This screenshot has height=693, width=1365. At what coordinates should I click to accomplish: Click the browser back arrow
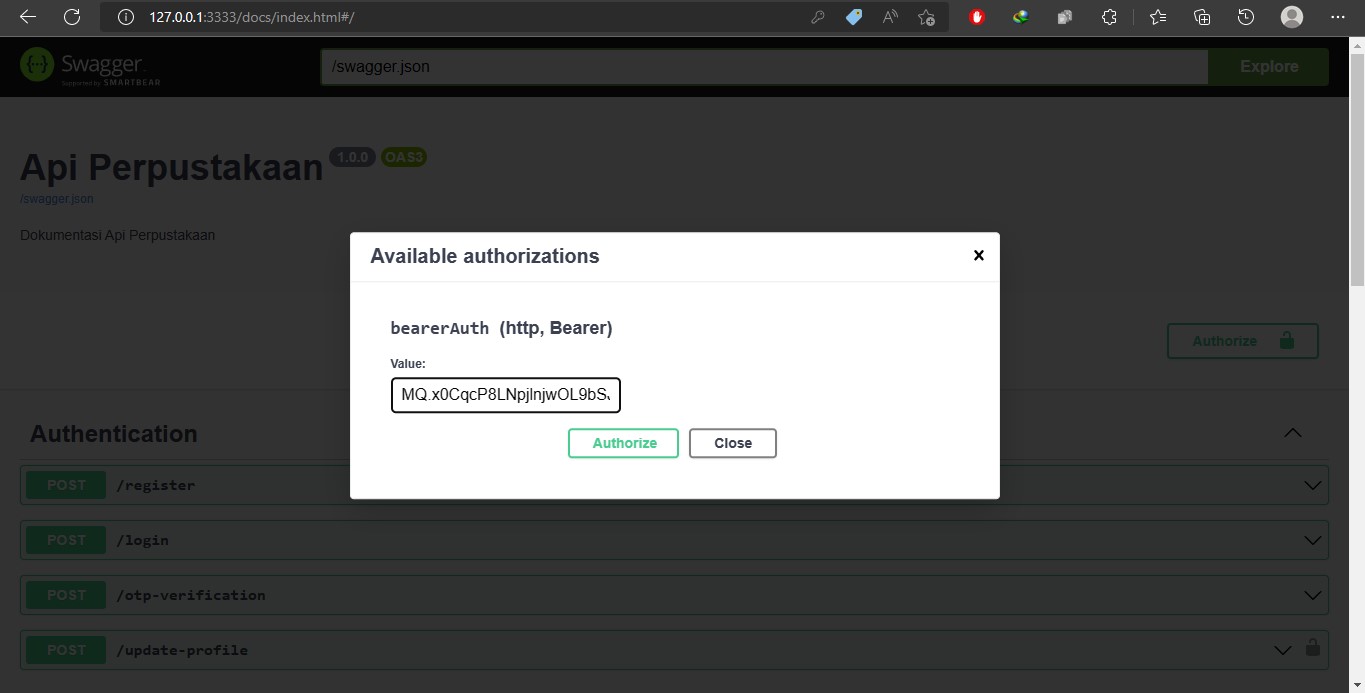28,17
